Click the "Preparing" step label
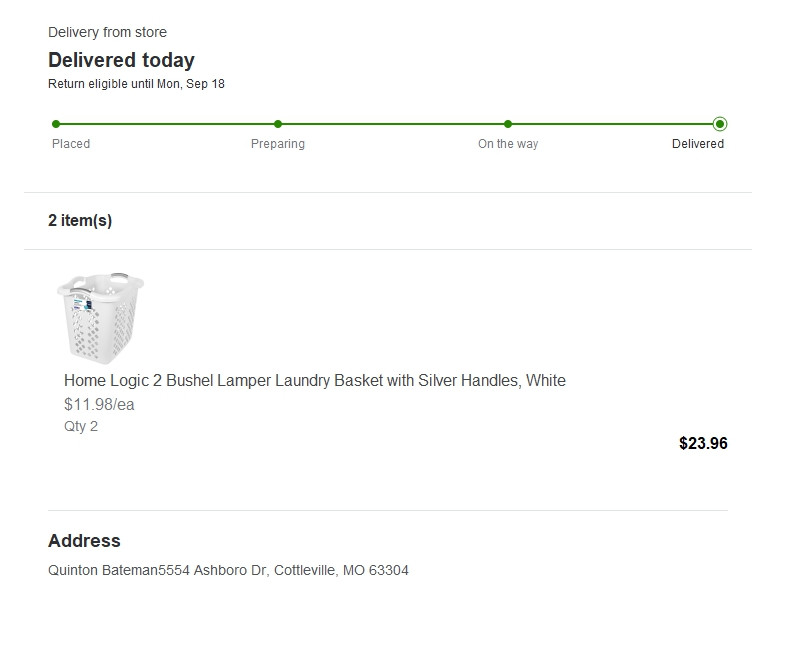The image size is (800, 646). point(278,144)
